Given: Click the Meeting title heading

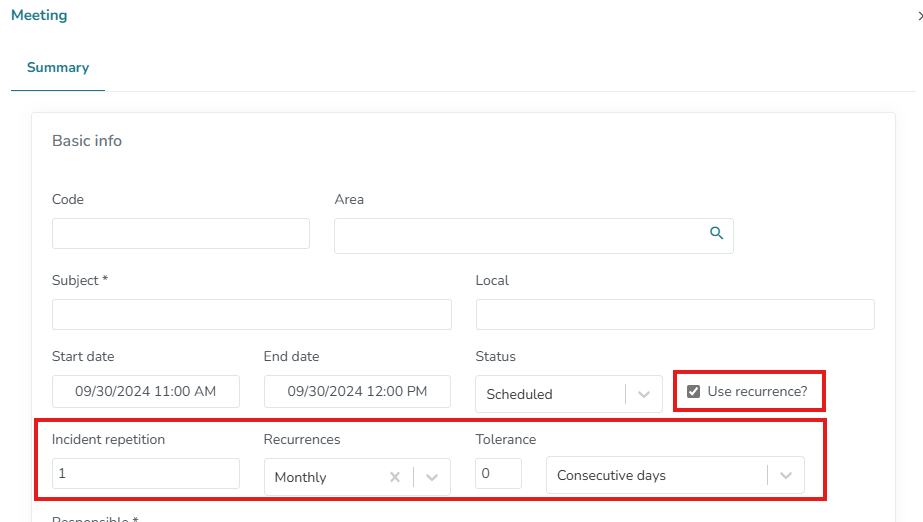Looking at the screenshot, I should [x=39, y=16].
